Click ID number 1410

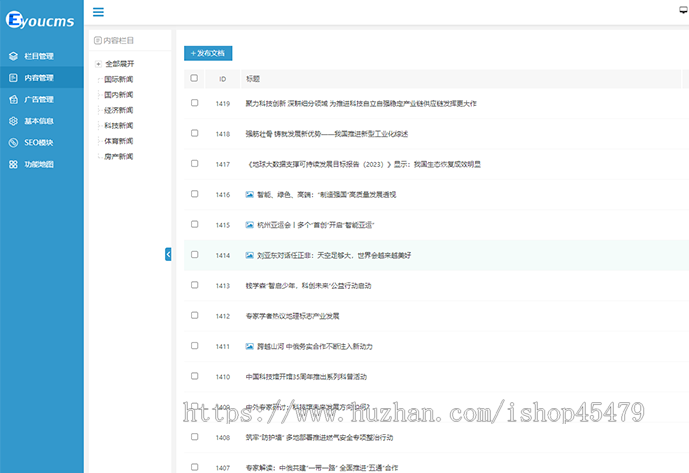tap(223, 377)
